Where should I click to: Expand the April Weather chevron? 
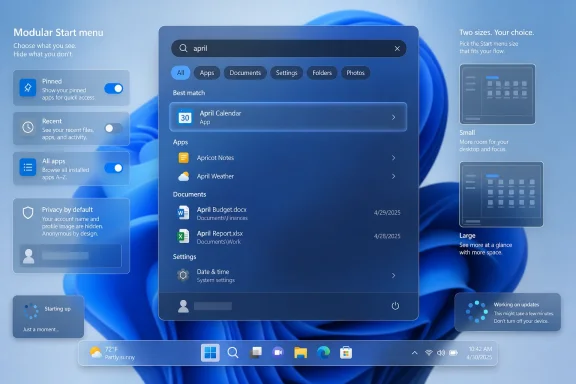point(393,176)
